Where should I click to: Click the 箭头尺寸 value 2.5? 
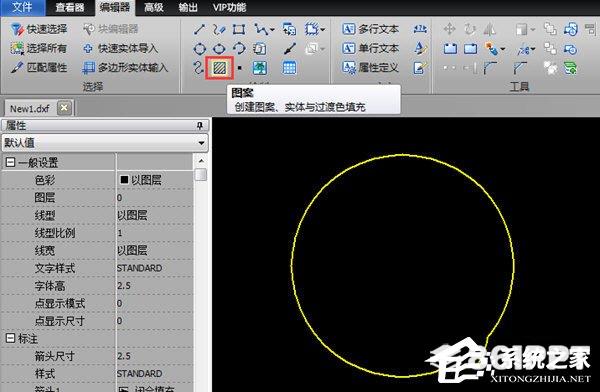(x=154, y=356)
